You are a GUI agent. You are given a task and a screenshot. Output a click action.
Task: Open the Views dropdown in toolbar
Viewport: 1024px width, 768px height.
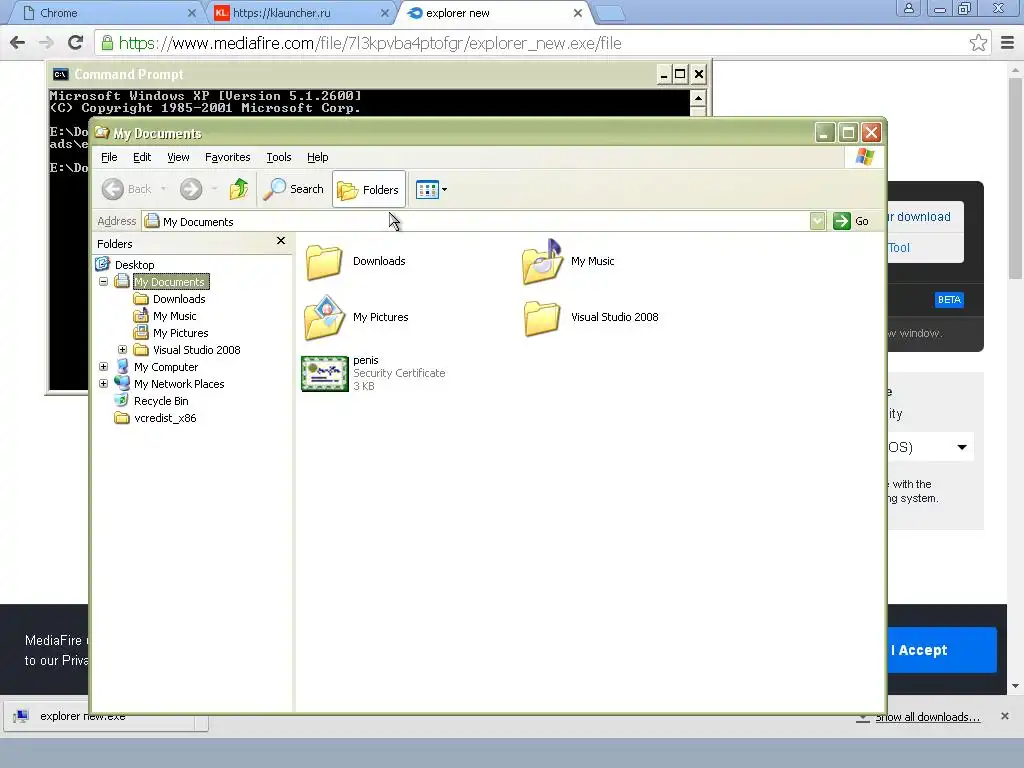click(431, 190)
